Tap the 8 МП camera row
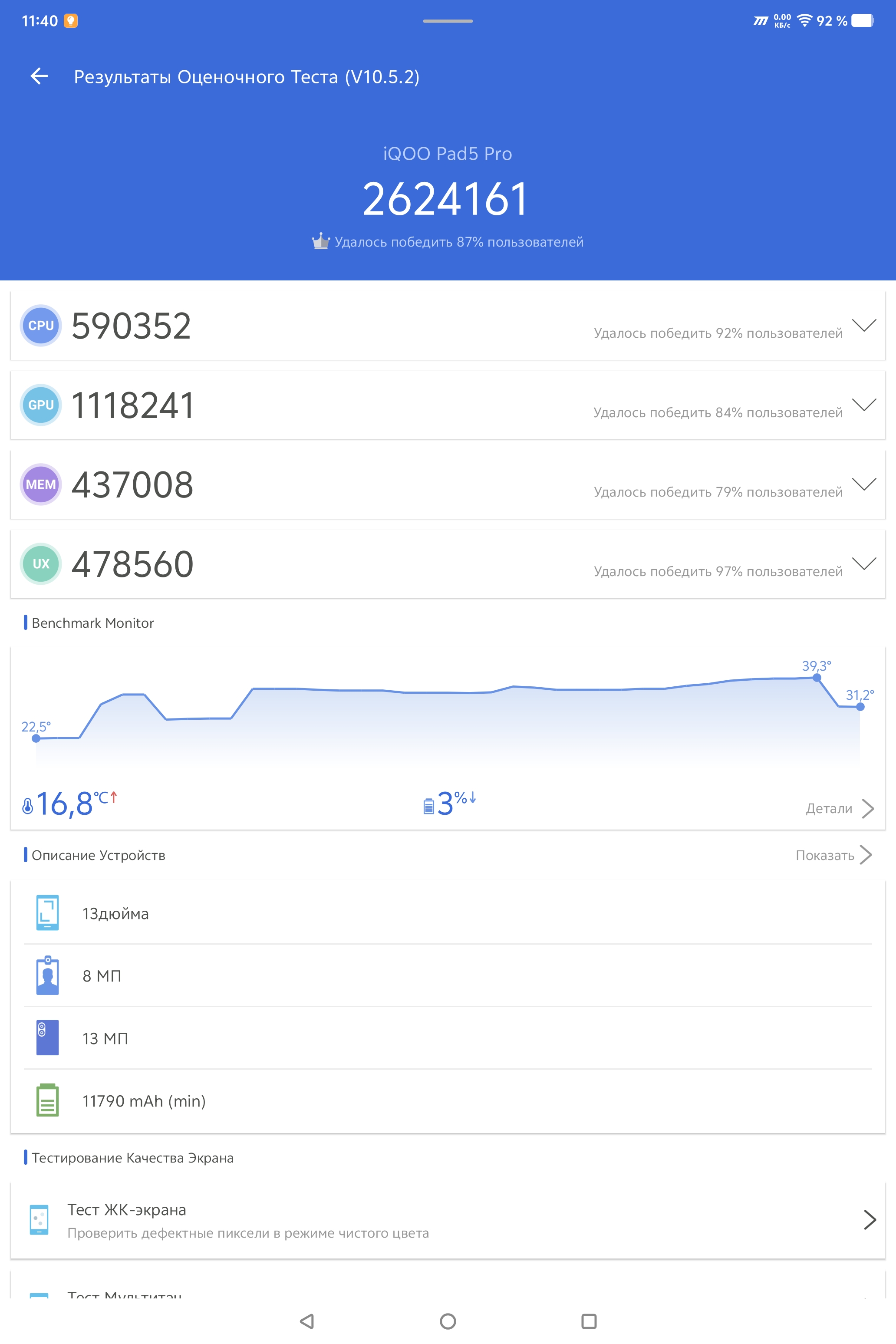Viewport: 896px width, 1344px height. [x=448, y=975]
